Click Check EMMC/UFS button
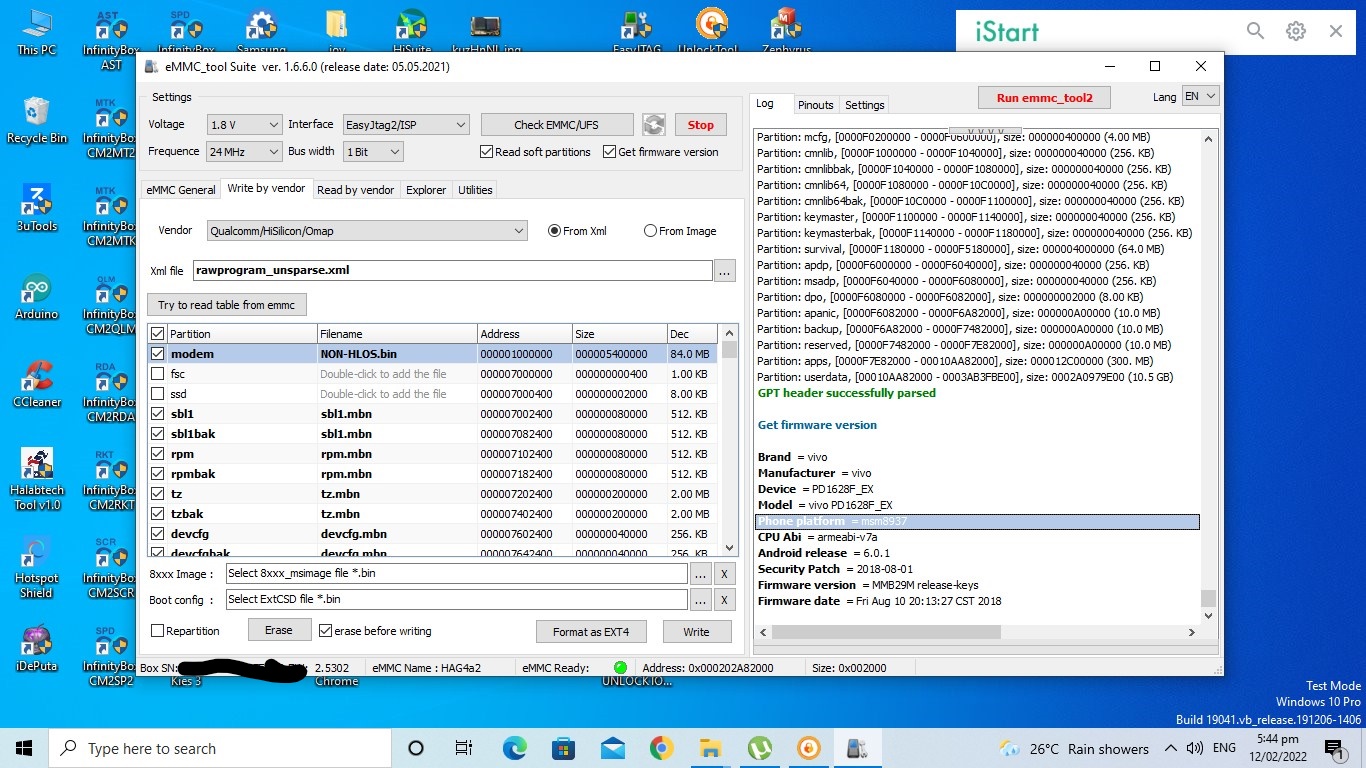 [557, 125]
